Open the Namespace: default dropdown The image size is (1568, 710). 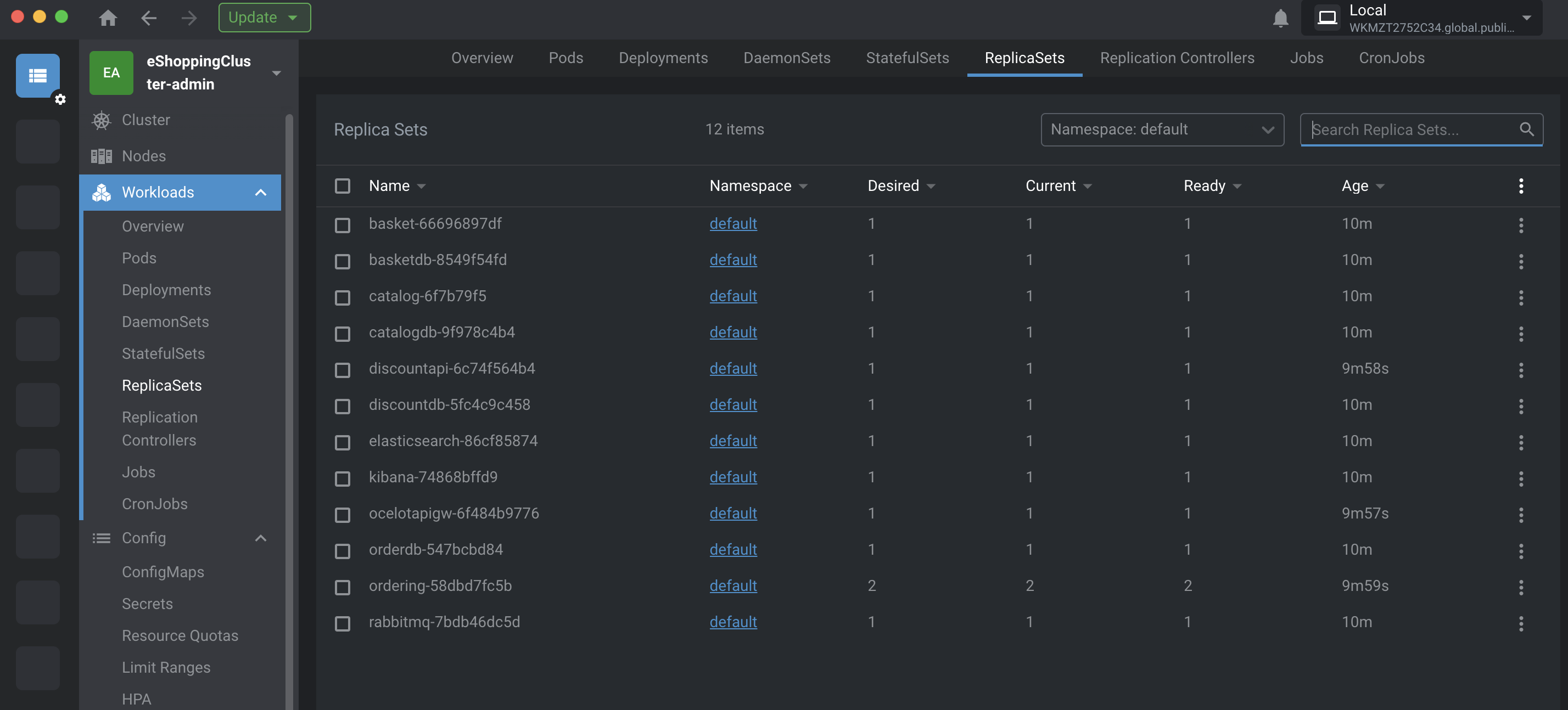[1162, 129]
